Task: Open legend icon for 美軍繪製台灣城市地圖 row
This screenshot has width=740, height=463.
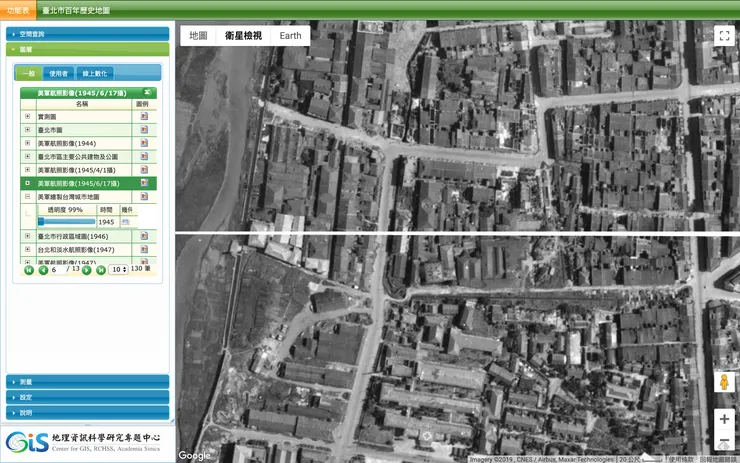Action: tap(144, 196)
